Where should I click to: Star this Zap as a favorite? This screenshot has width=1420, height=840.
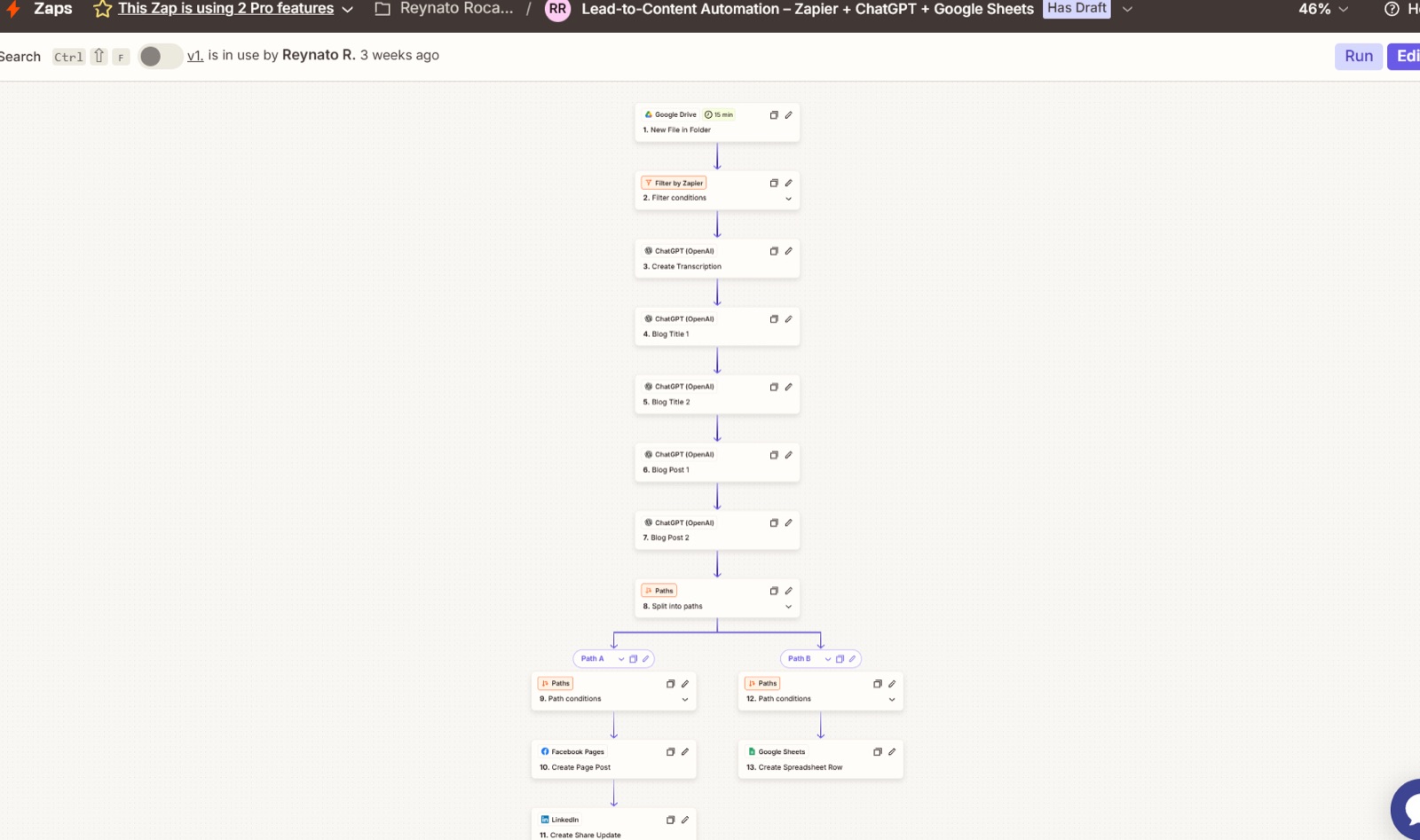[x=103, y=9]
